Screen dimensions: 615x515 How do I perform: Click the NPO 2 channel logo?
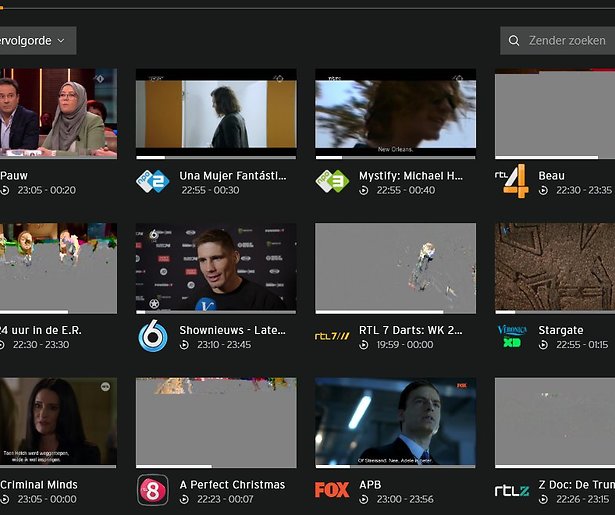coord(153,181)
